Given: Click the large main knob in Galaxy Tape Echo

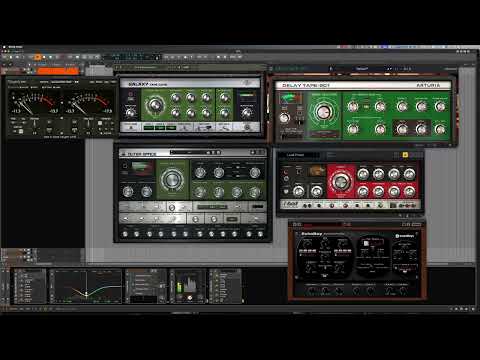Looking at the screenshot, I should point(154,105).
